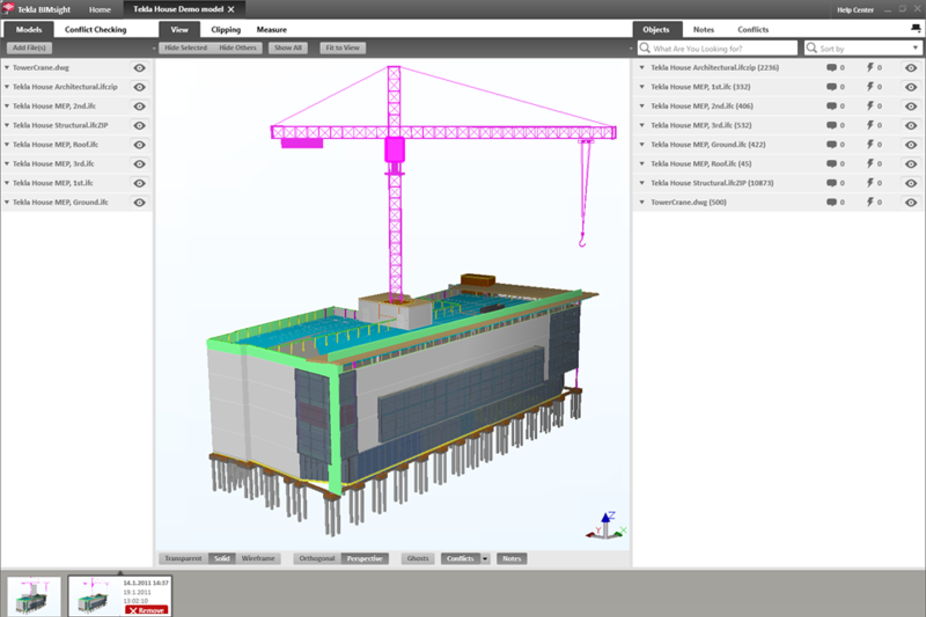This screenshot has width=926, height=617.
Task: Click conflicts lightning icon for MEP, Ground.ifc (422)
Action: pos(870,145)
